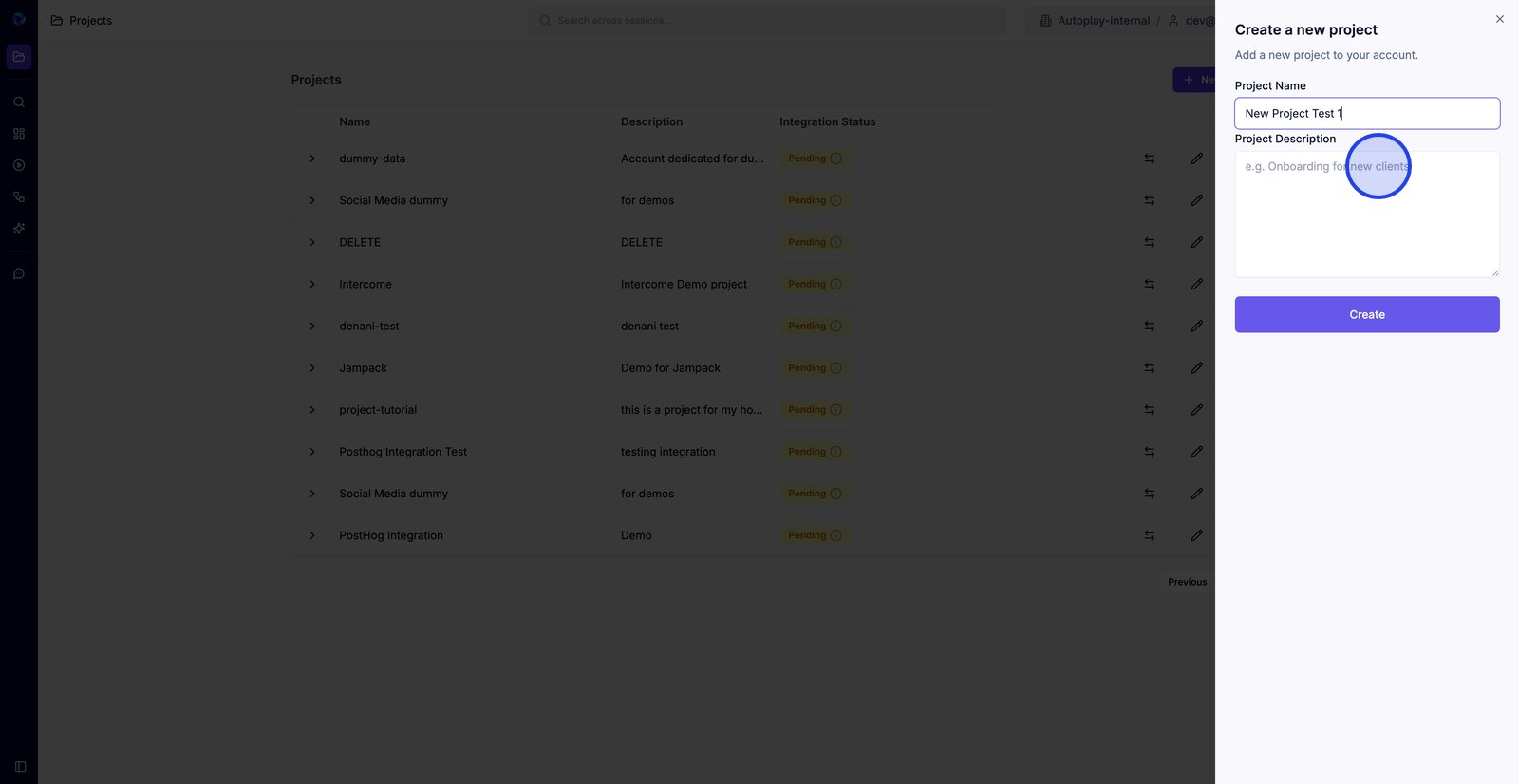
Task: Click the magnifier search icon in sidebar
Action: [x=19, y=103]
